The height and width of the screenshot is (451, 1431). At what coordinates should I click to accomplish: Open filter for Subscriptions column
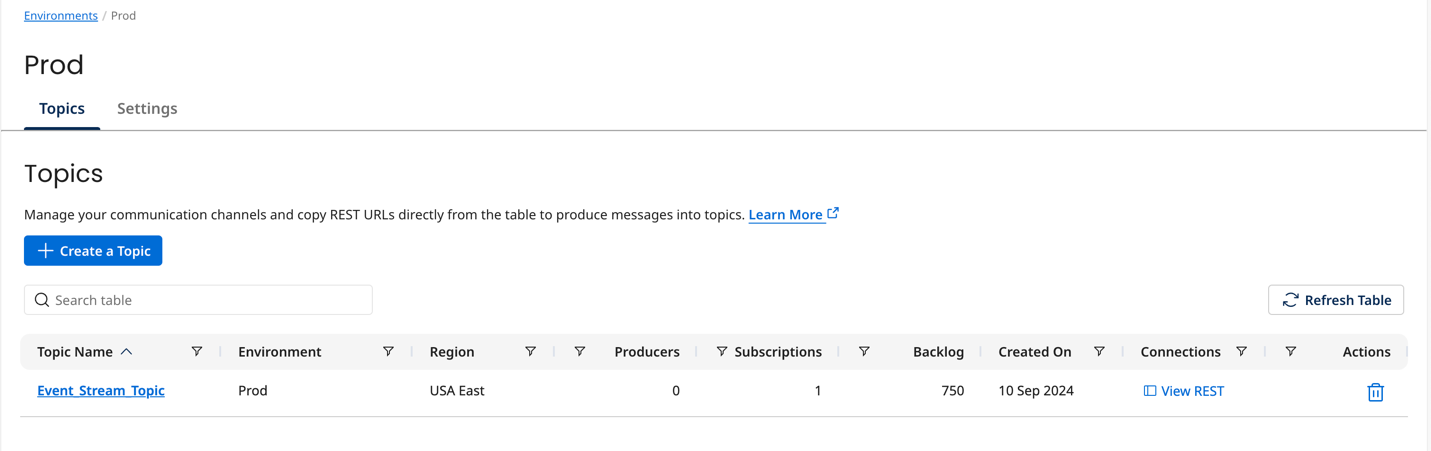(721, 352)
